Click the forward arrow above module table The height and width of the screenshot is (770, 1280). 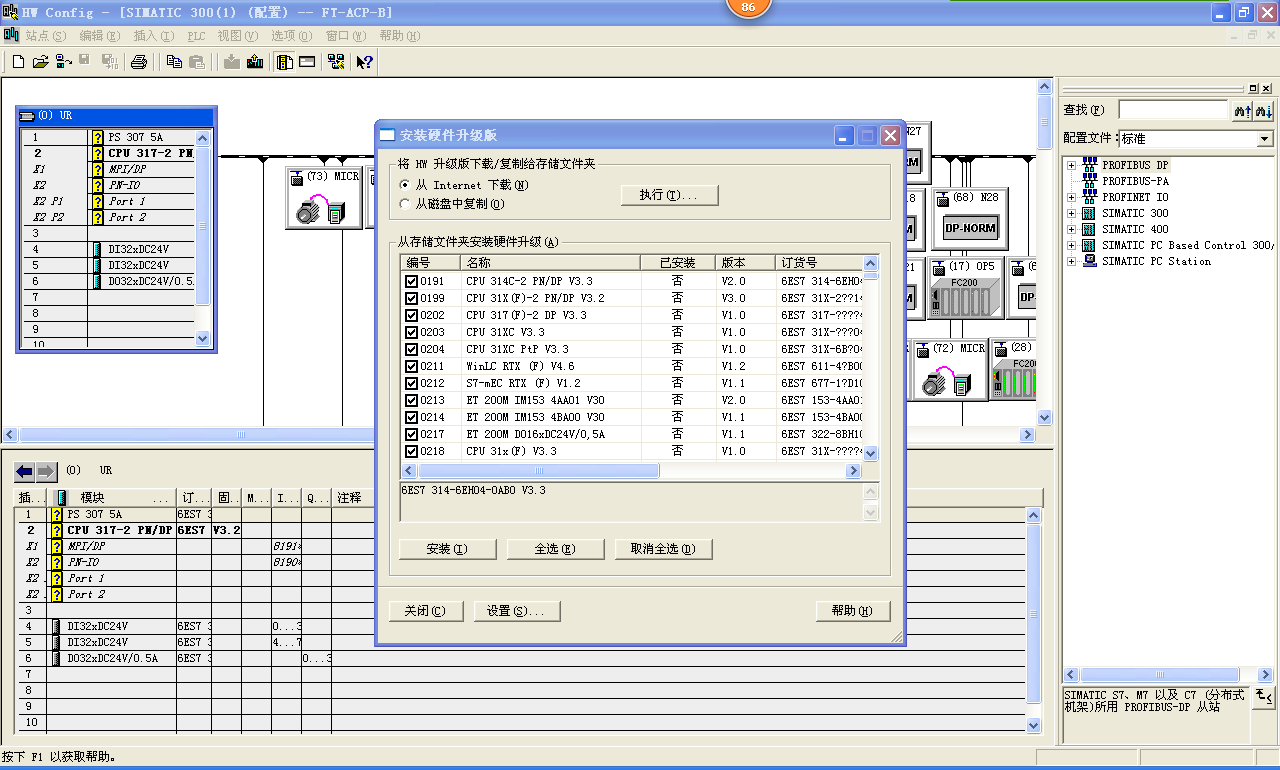point(47,471)
